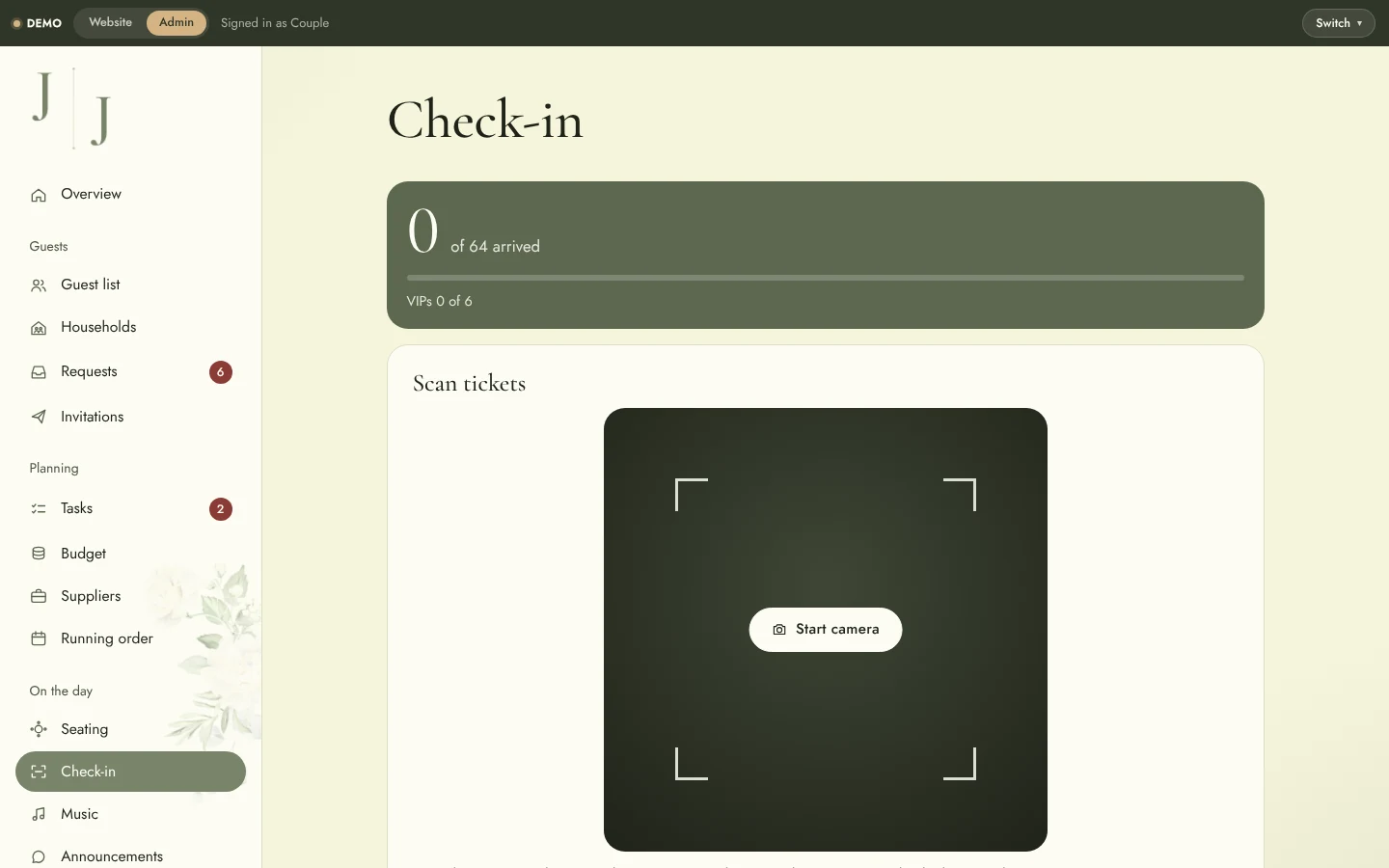The height and width of the screenshot is (868, 1389).
Task: Click the Seating layout icon
Action: coord(39,729)
